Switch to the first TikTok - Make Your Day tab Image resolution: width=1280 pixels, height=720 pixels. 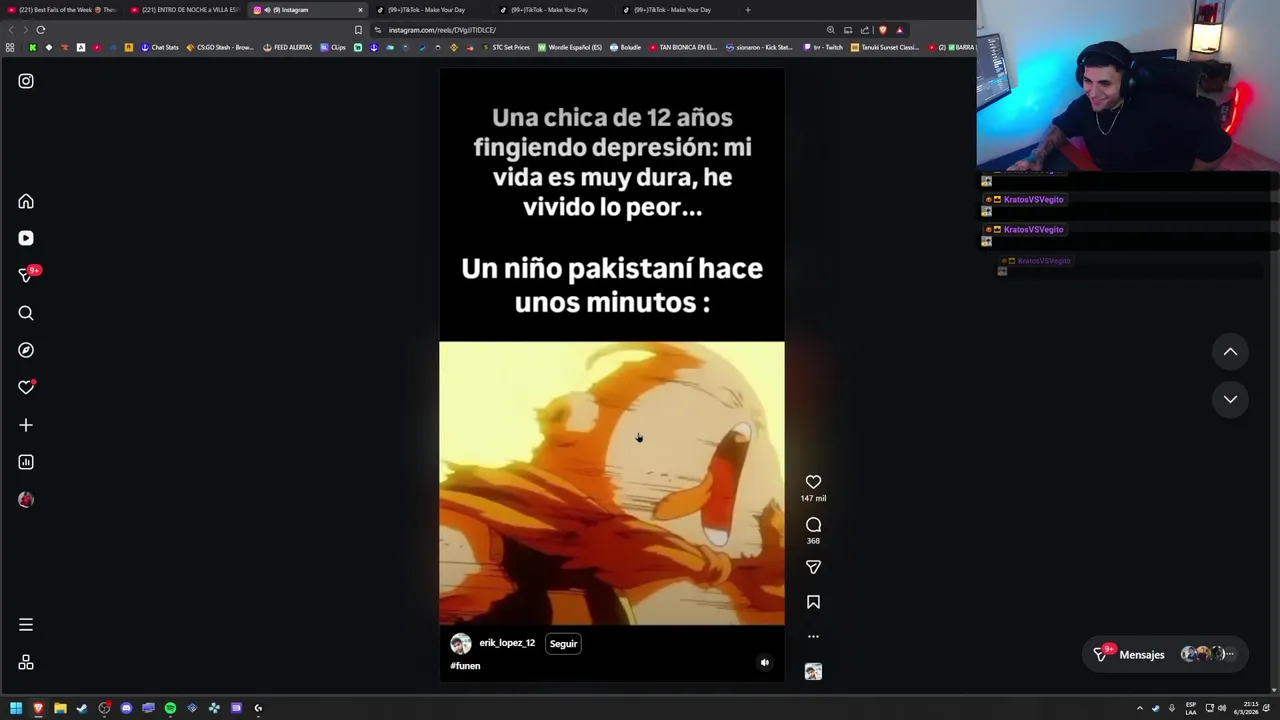430,10
